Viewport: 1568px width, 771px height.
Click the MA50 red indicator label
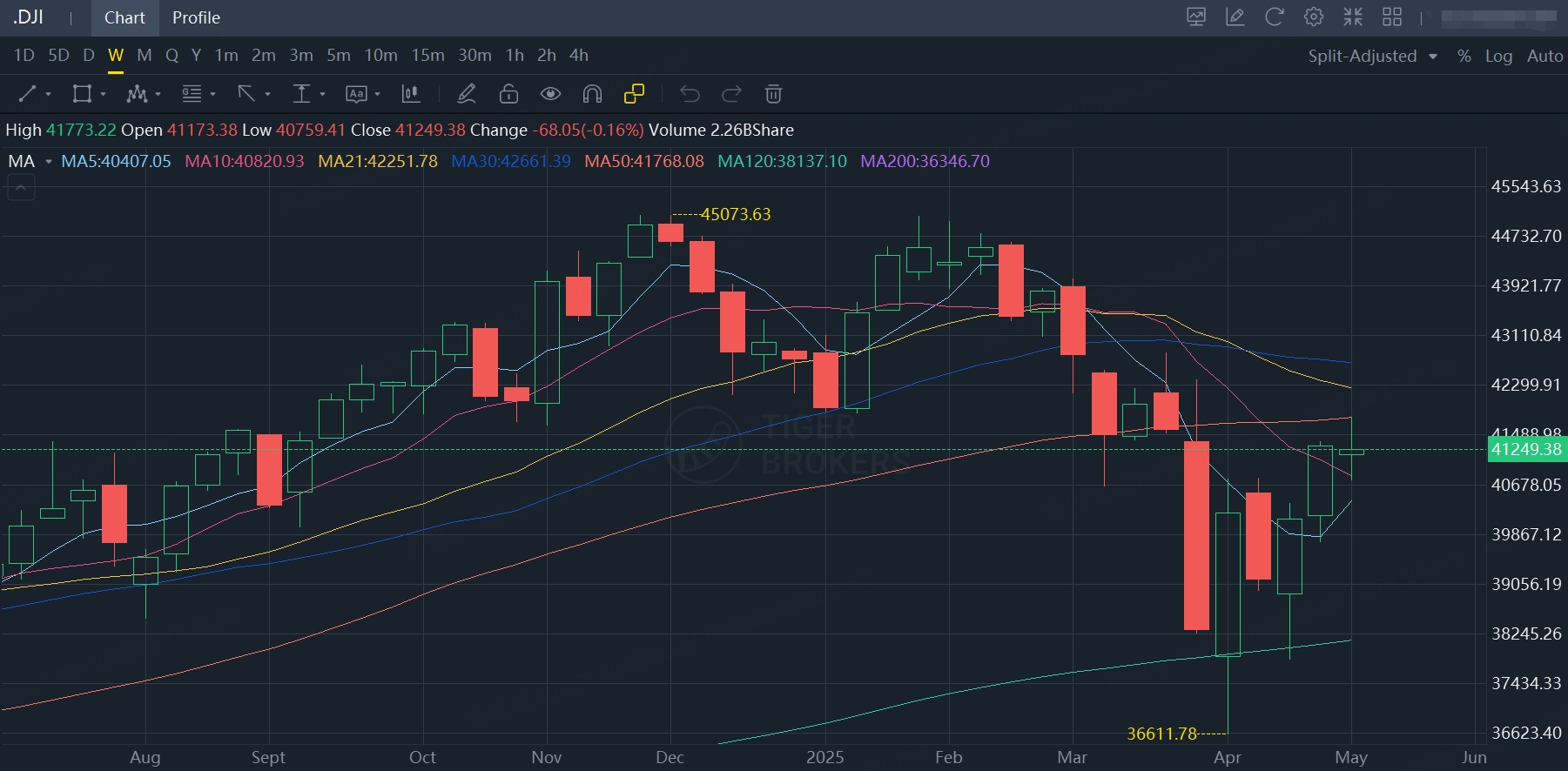pyautogui.click(x=643, y=161)
